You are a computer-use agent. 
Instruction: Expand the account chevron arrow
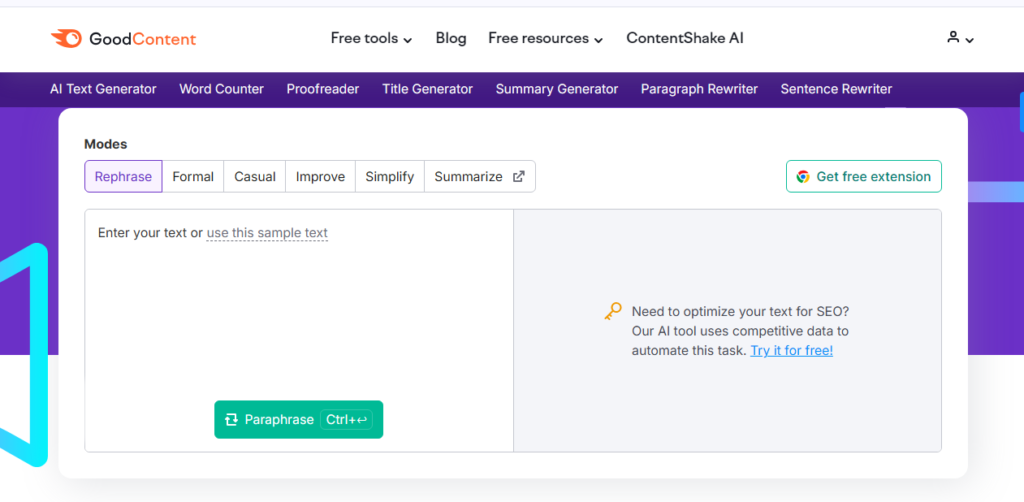point(970,40)
